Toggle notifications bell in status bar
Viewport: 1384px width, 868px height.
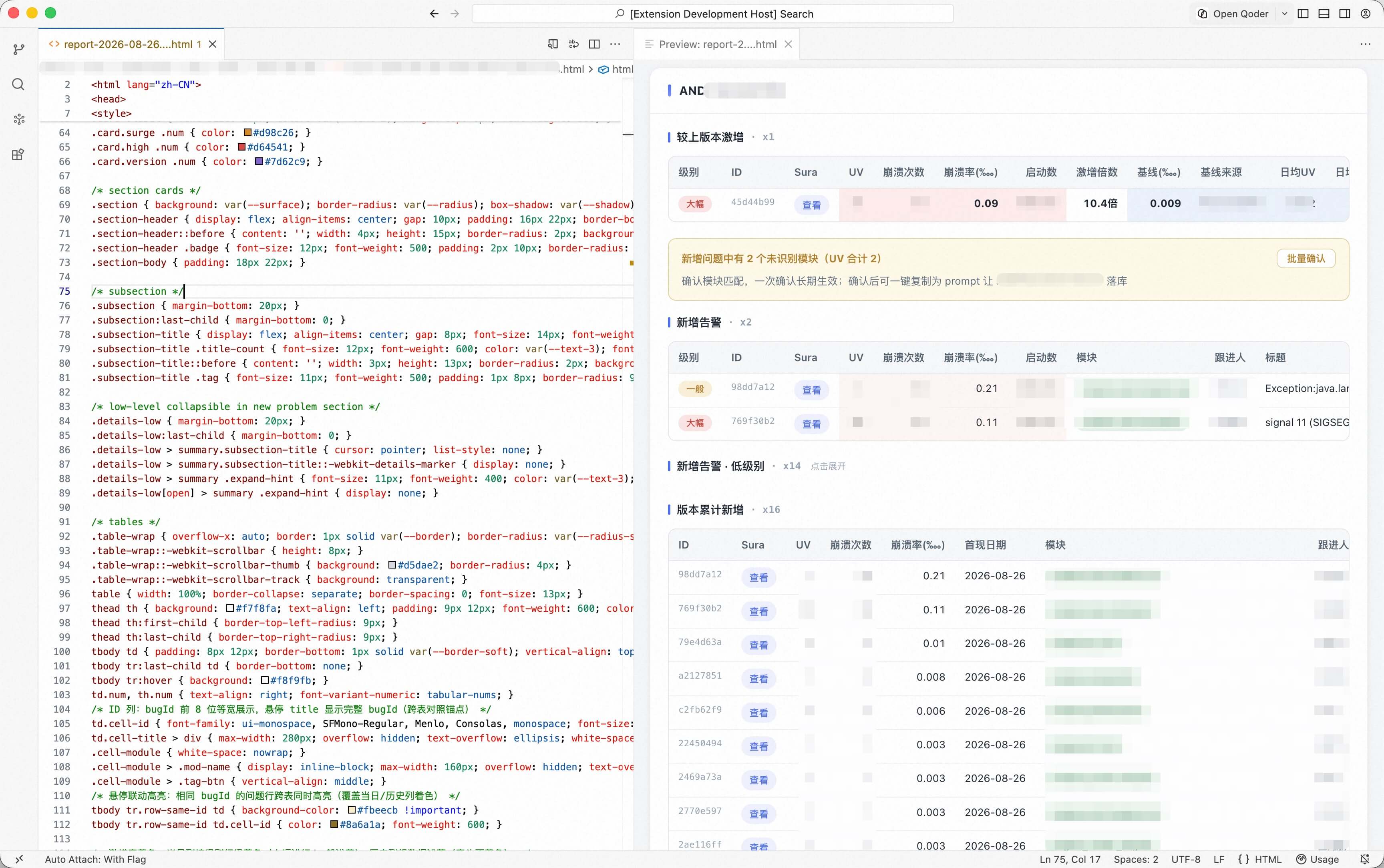click(1365, 859)
